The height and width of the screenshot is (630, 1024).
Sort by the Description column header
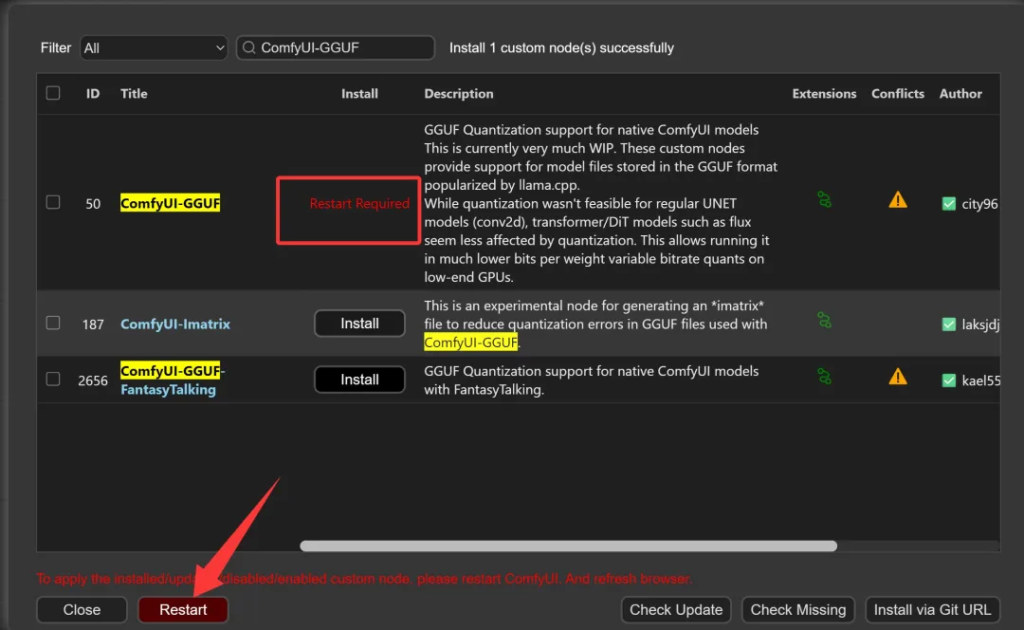458,94
